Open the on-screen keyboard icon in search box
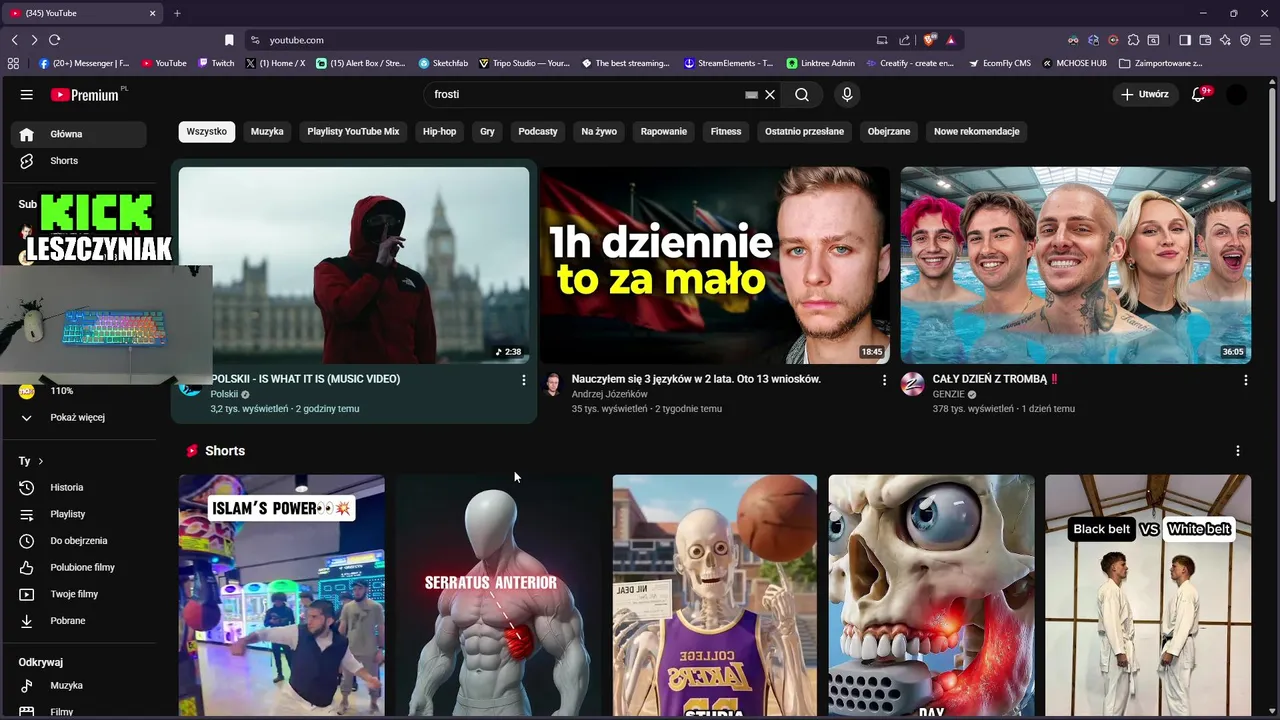 (751, 94)
